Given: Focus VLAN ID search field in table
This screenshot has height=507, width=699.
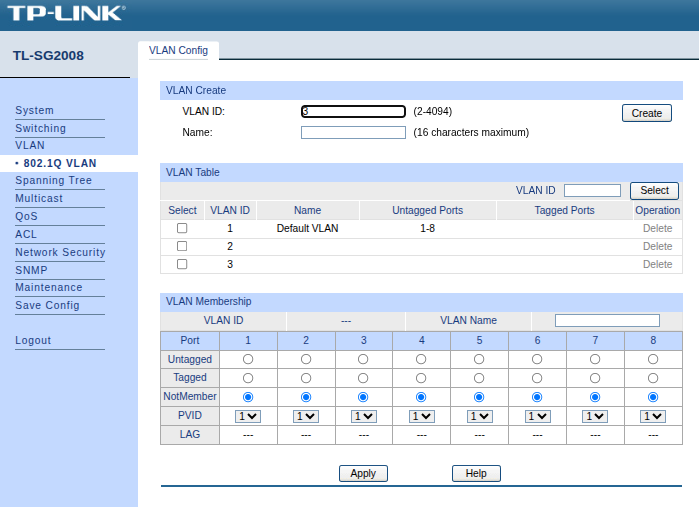Looking at the screenshot, I should (x=592, y=190).
